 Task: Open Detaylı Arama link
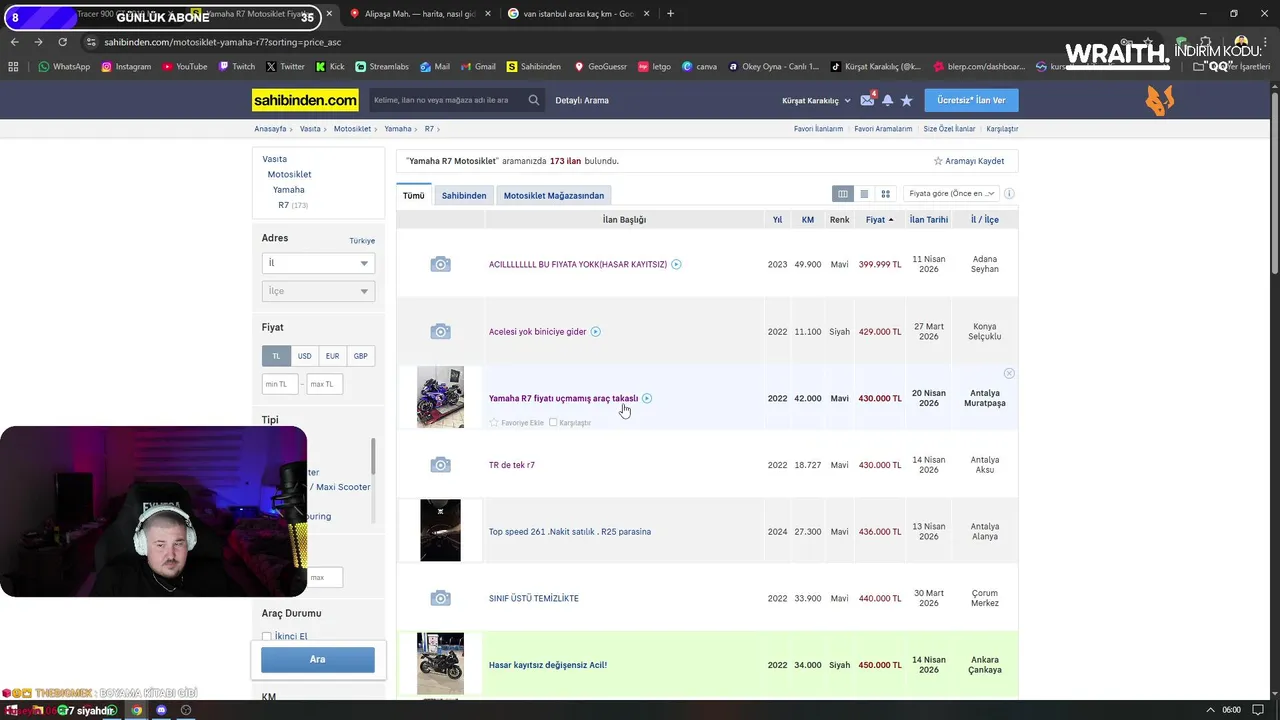tap(582, 100)
